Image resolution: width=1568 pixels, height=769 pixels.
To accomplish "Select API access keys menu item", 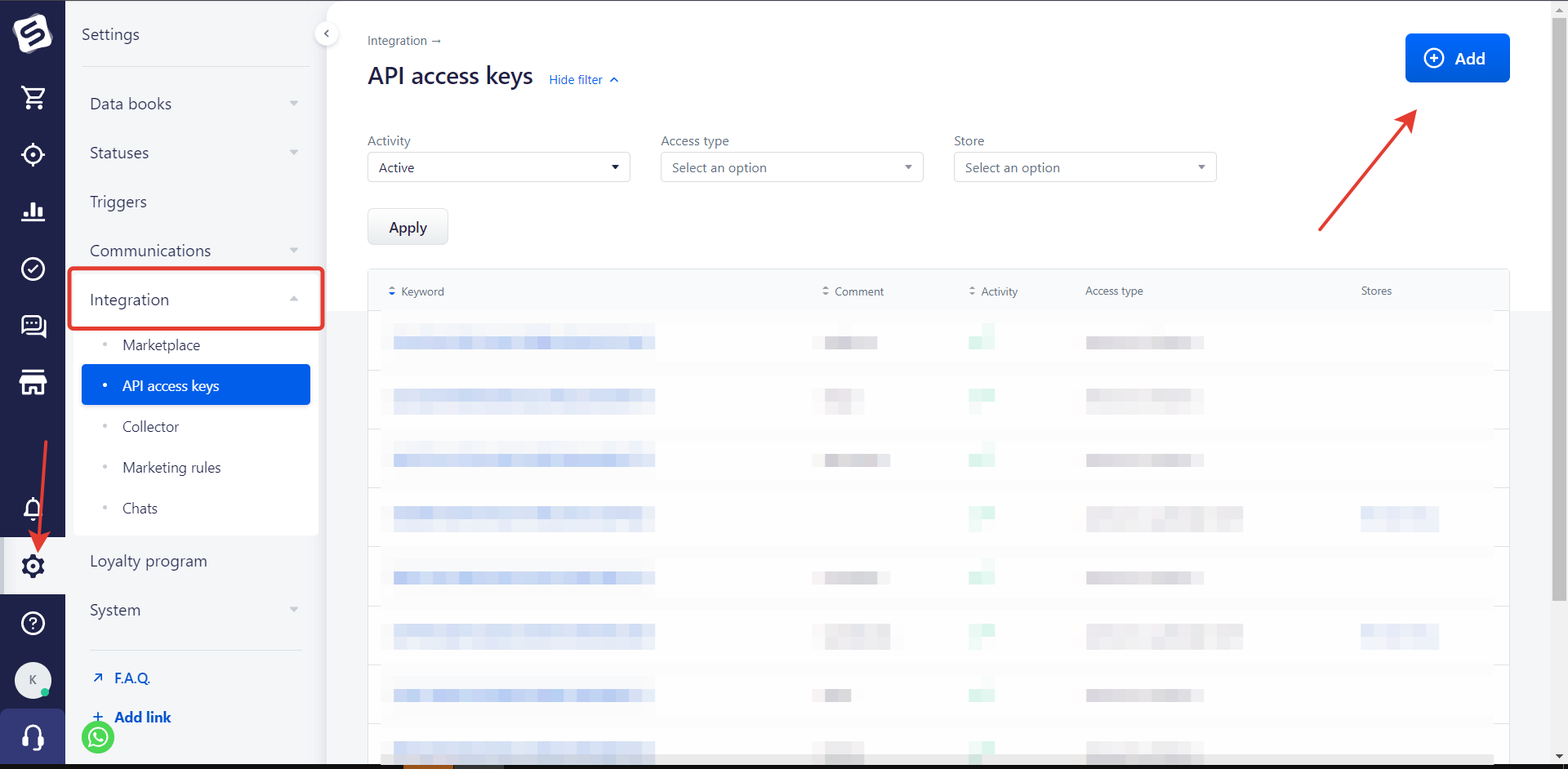I will click(x=196, y=384).
